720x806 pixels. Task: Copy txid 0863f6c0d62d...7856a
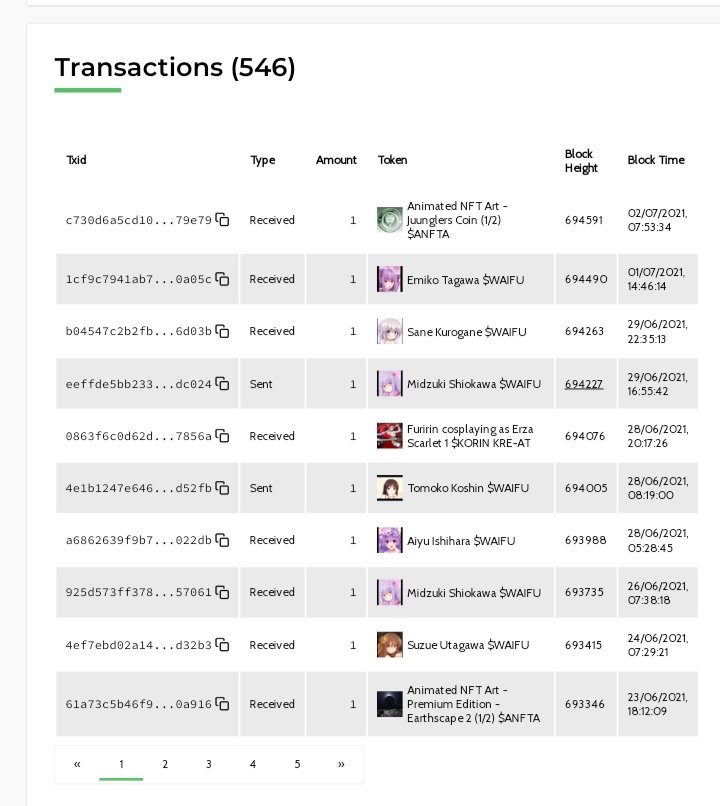(222, 436)
